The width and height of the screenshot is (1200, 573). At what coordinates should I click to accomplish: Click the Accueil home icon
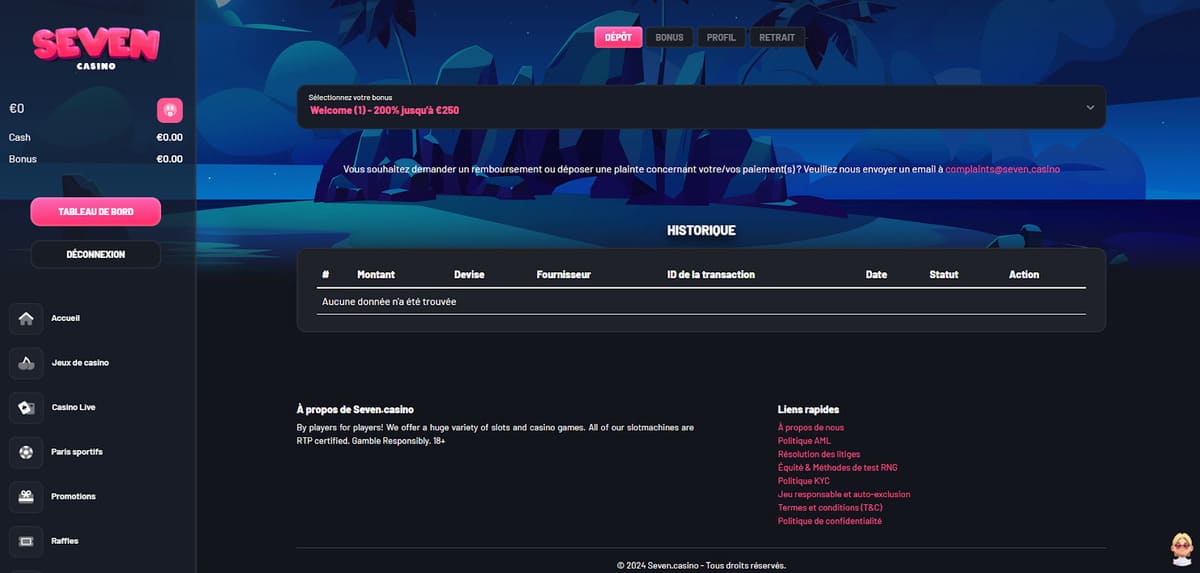[x=26, y=319]
